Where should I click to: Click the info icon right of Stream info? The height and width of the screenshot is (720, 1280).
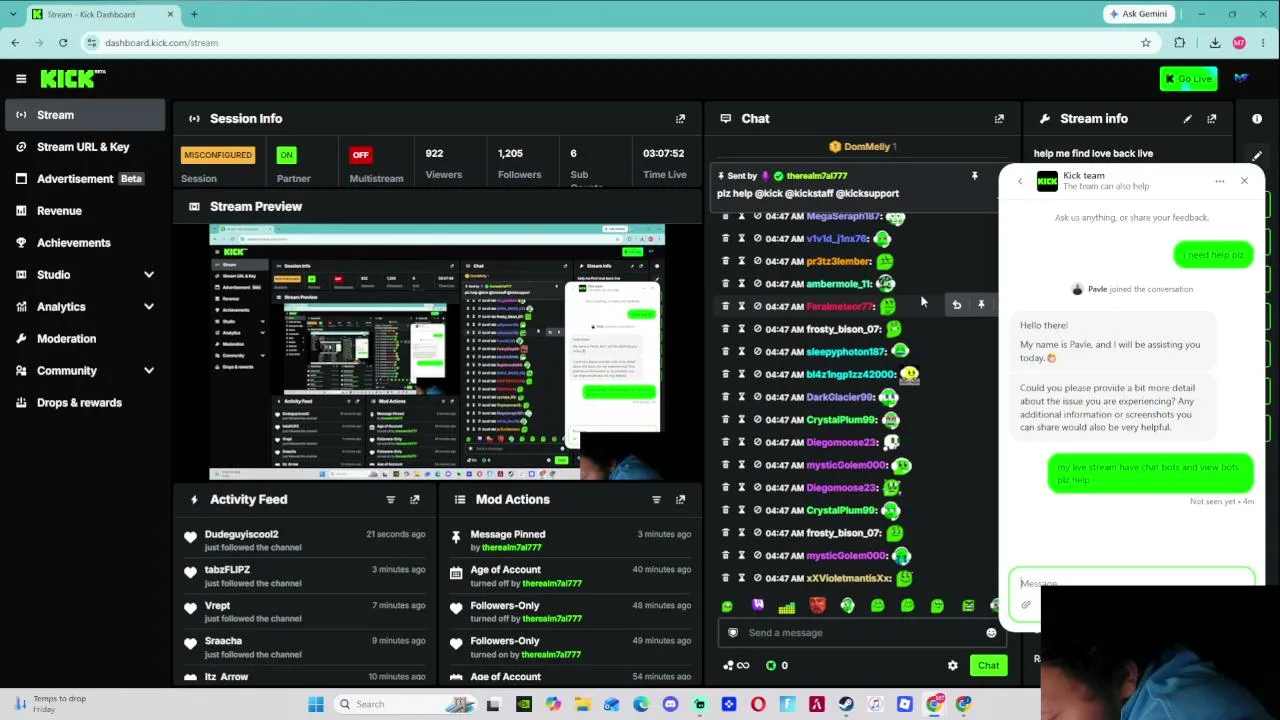pos(1257,119)
